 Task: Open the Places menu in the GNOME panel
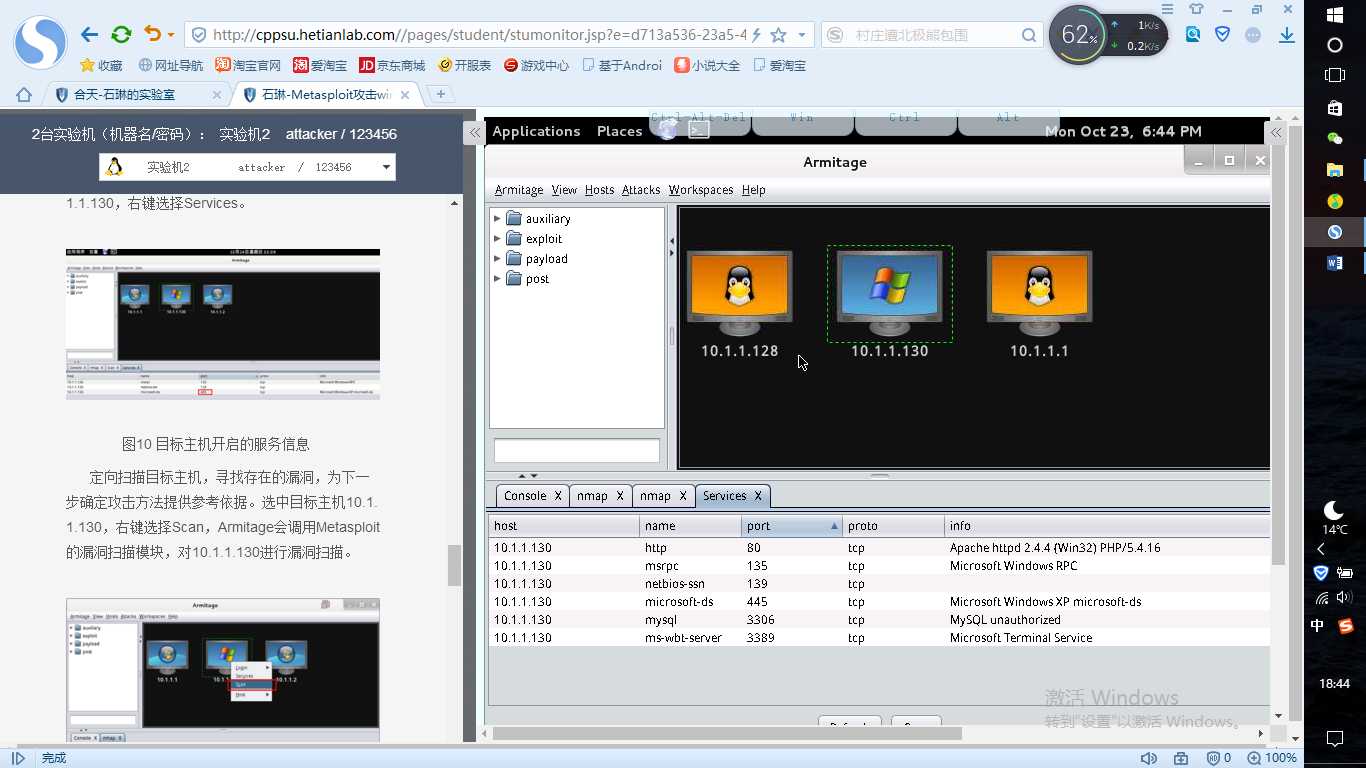(619, 131)
